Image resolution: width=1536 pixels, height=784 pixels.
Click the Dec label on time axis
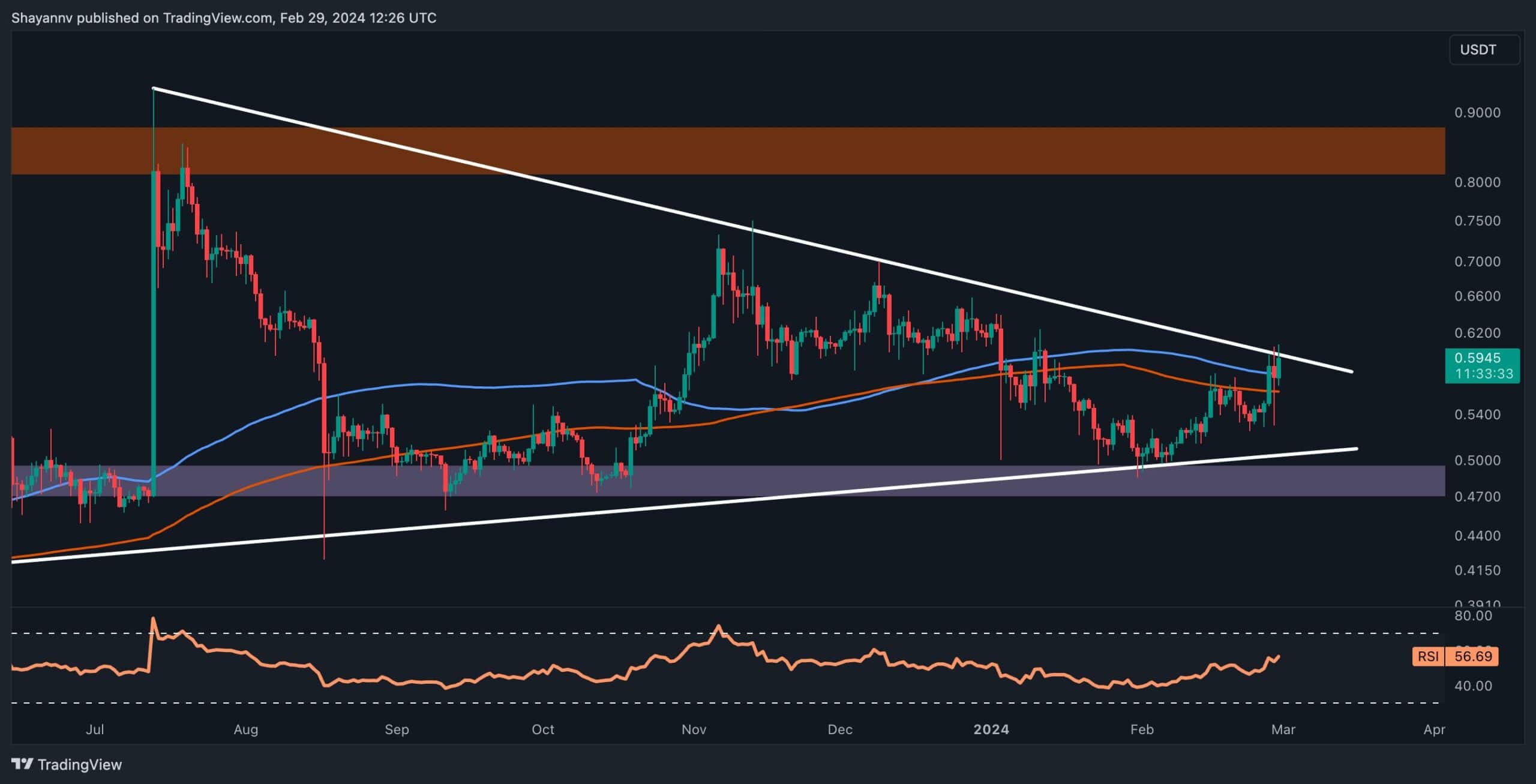(x=840, y=729)
